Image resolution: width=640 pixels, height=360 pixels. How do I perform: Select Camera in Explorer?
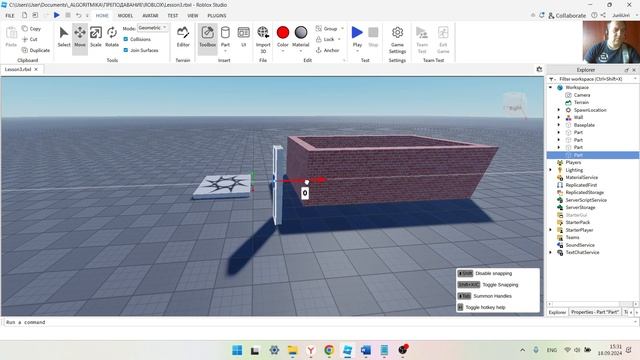[x=582, y=95]
